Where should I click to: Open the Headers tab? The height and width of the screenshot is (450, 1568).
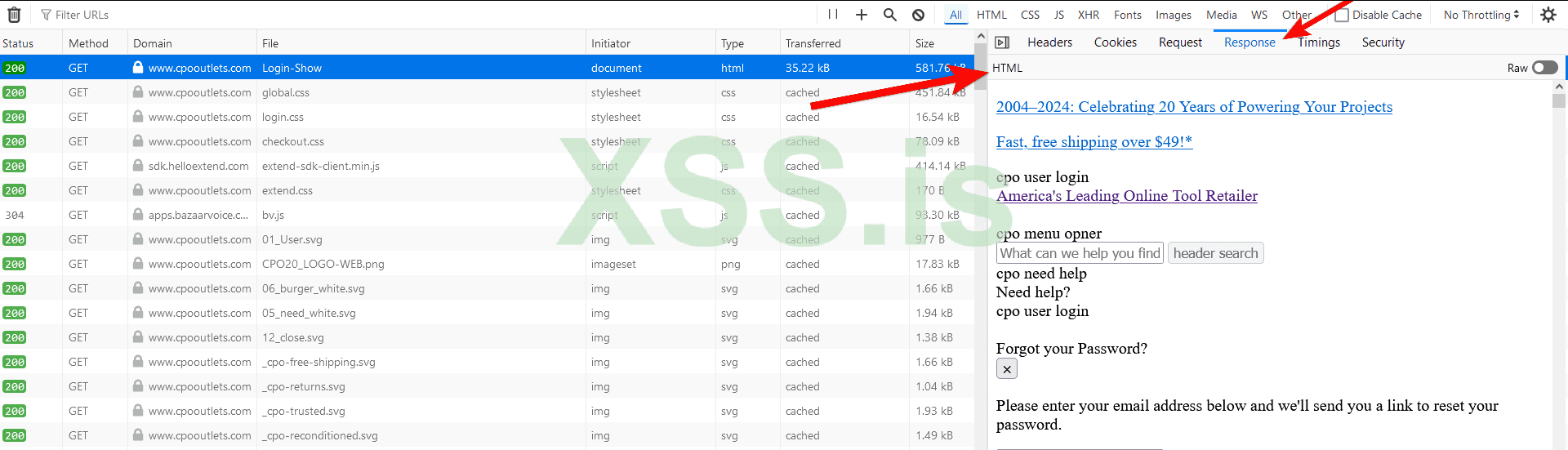[x=1050, y=42]
